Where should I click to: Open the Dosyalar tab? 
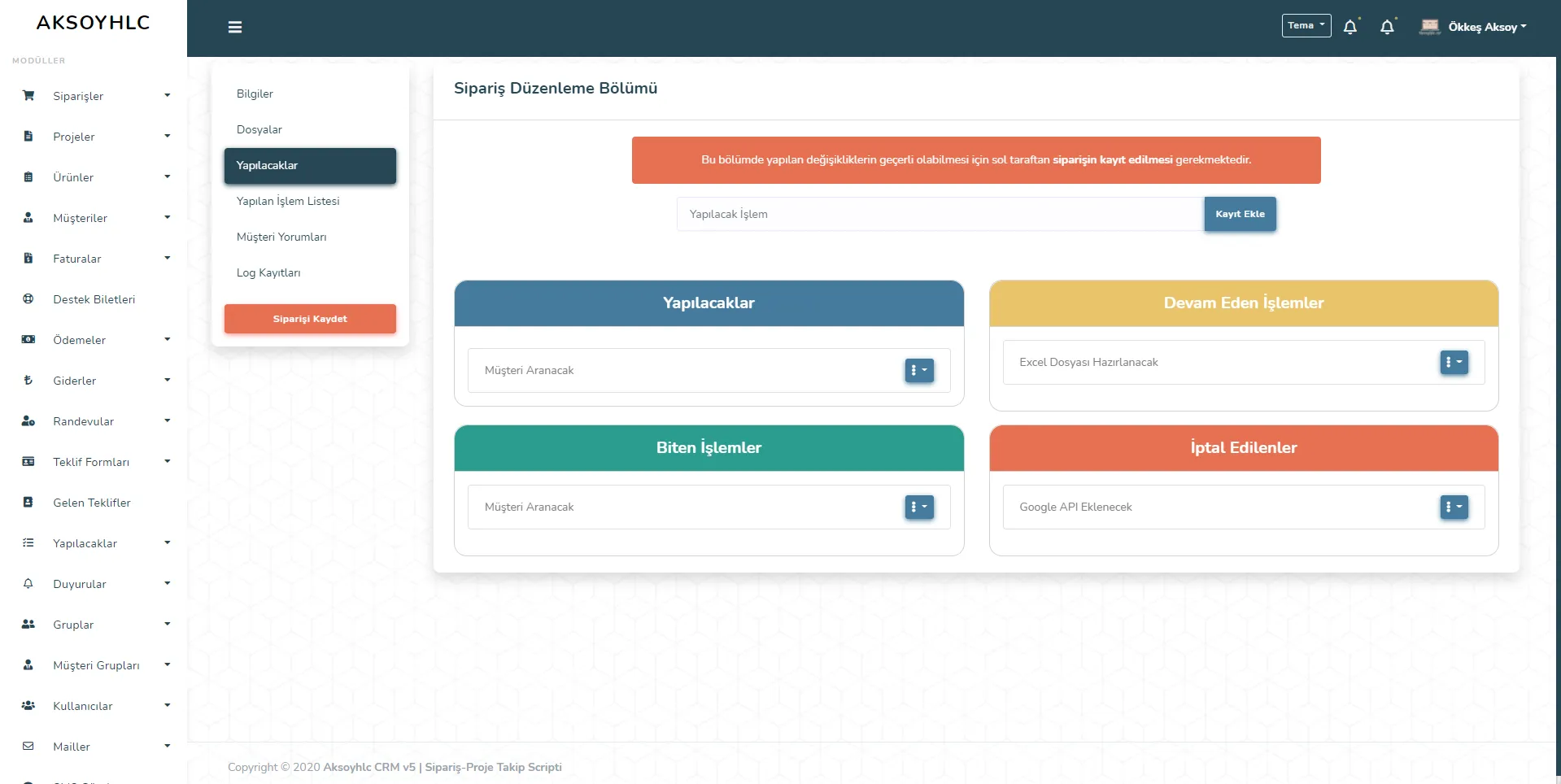click(310, 129)
